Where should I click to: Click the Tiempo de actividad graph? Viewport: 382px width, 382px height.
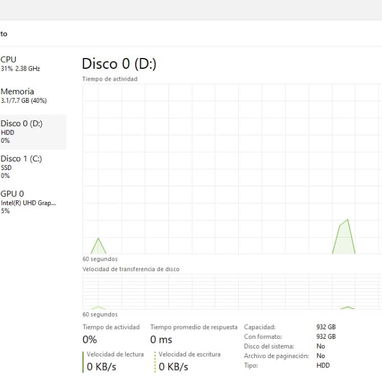click(232, 169)
